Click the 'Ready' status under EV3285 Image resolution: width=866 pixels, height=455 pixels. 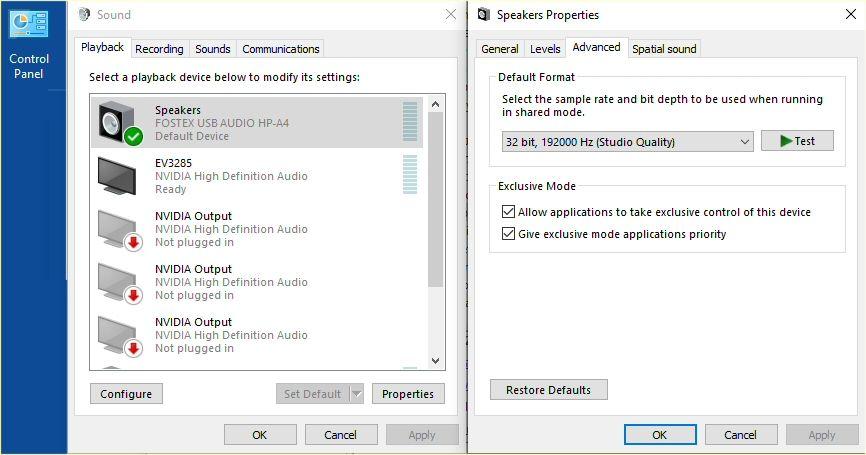click(x=171, y=189)
